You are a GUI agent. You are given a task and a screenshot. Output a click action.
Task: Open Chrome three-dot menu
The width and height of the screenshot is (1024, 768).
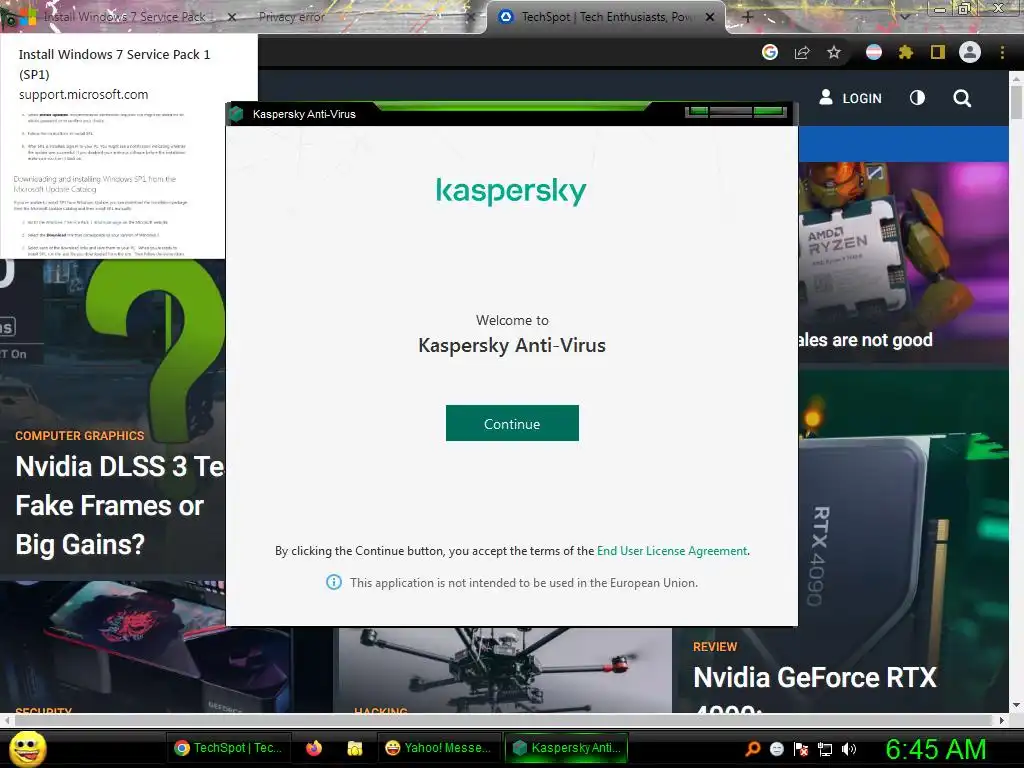[1002, 52]
